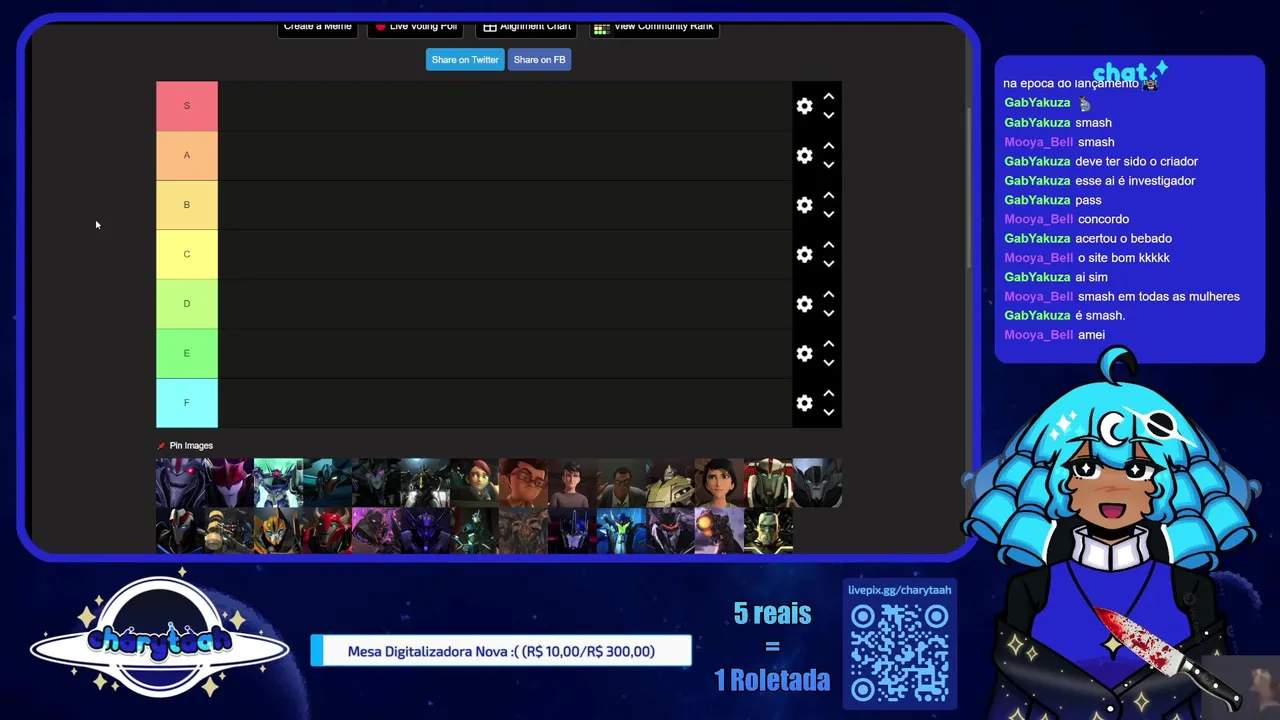Click the livepix QR code
This screenshot has height=720, width=1280.
pyautogui.click(x=899, y=654)
